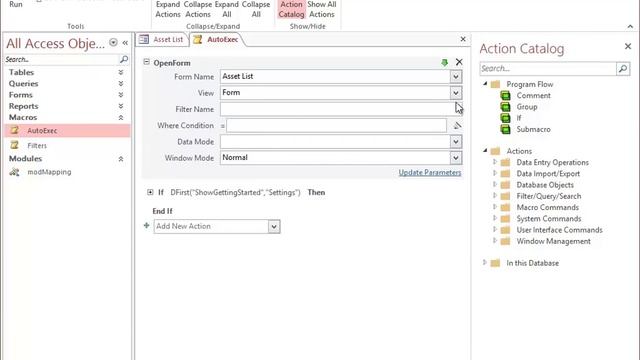Close the current document tab
This screenshot has height=360, width=640.
(463, 39)
